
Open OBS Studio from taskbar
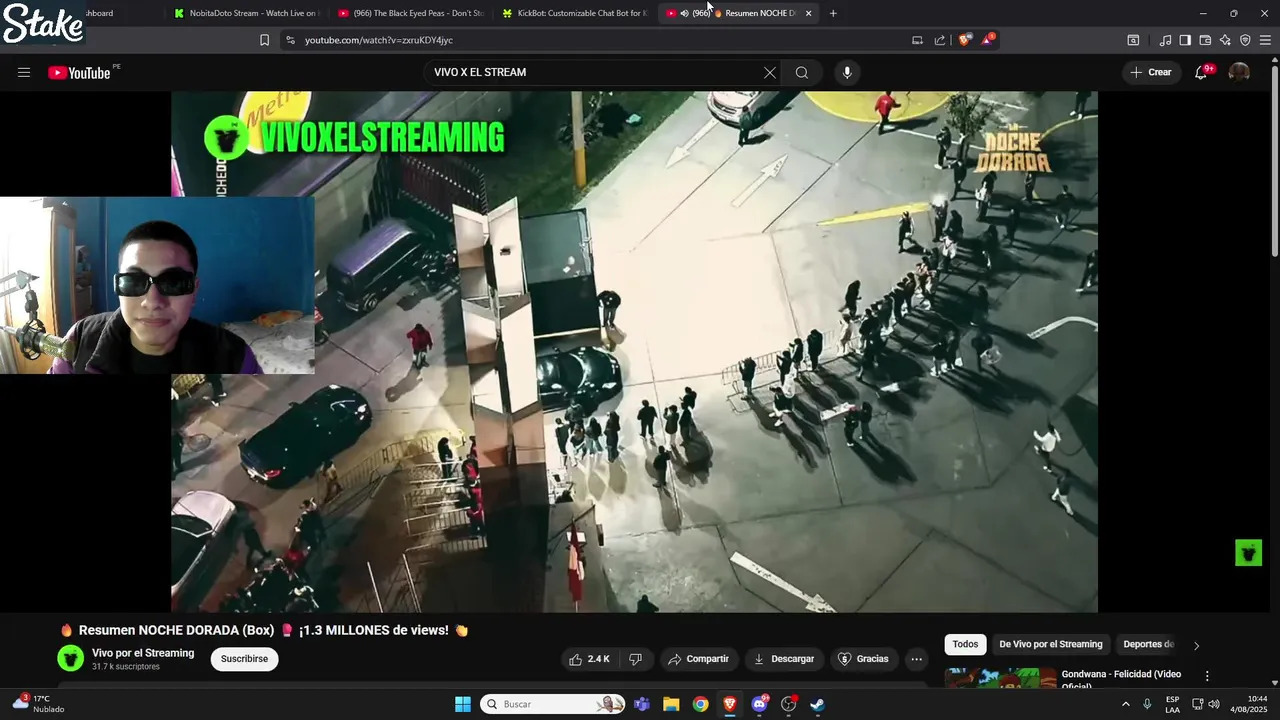[788, 704]
